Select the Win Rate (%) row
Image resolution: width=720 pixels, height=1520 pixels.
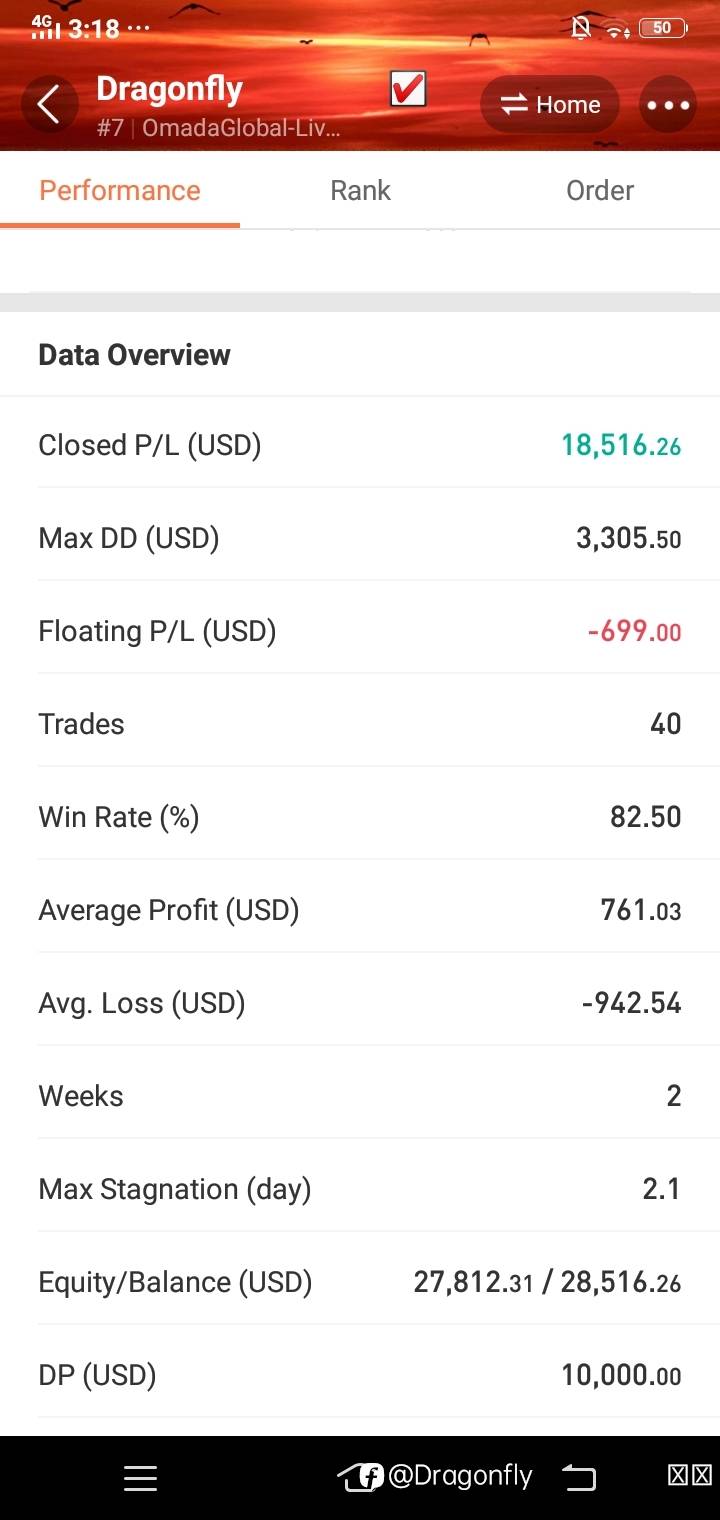click(360, 817)
